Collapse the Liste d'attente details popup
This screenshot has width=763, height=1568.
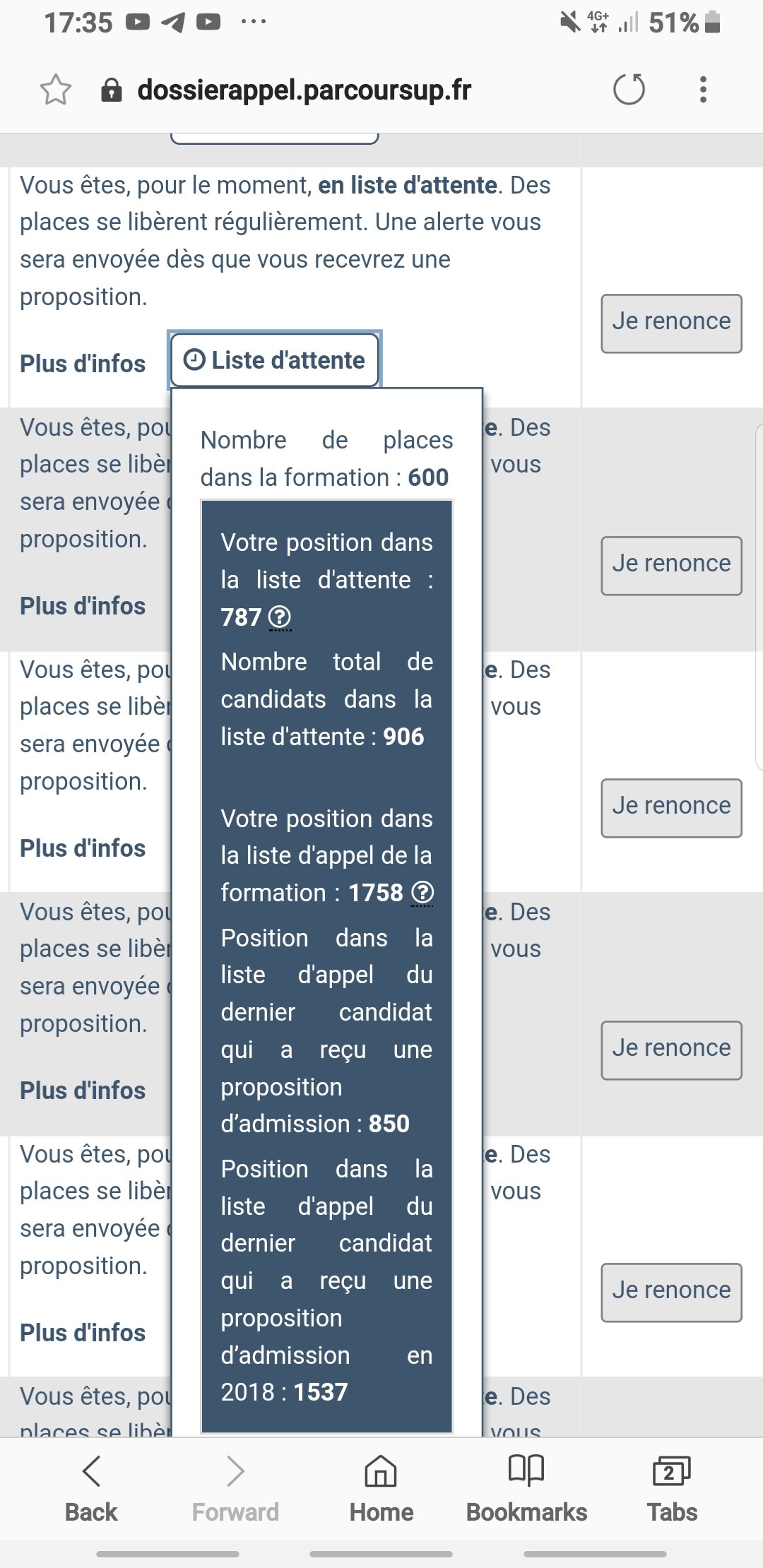coord(275,360)
